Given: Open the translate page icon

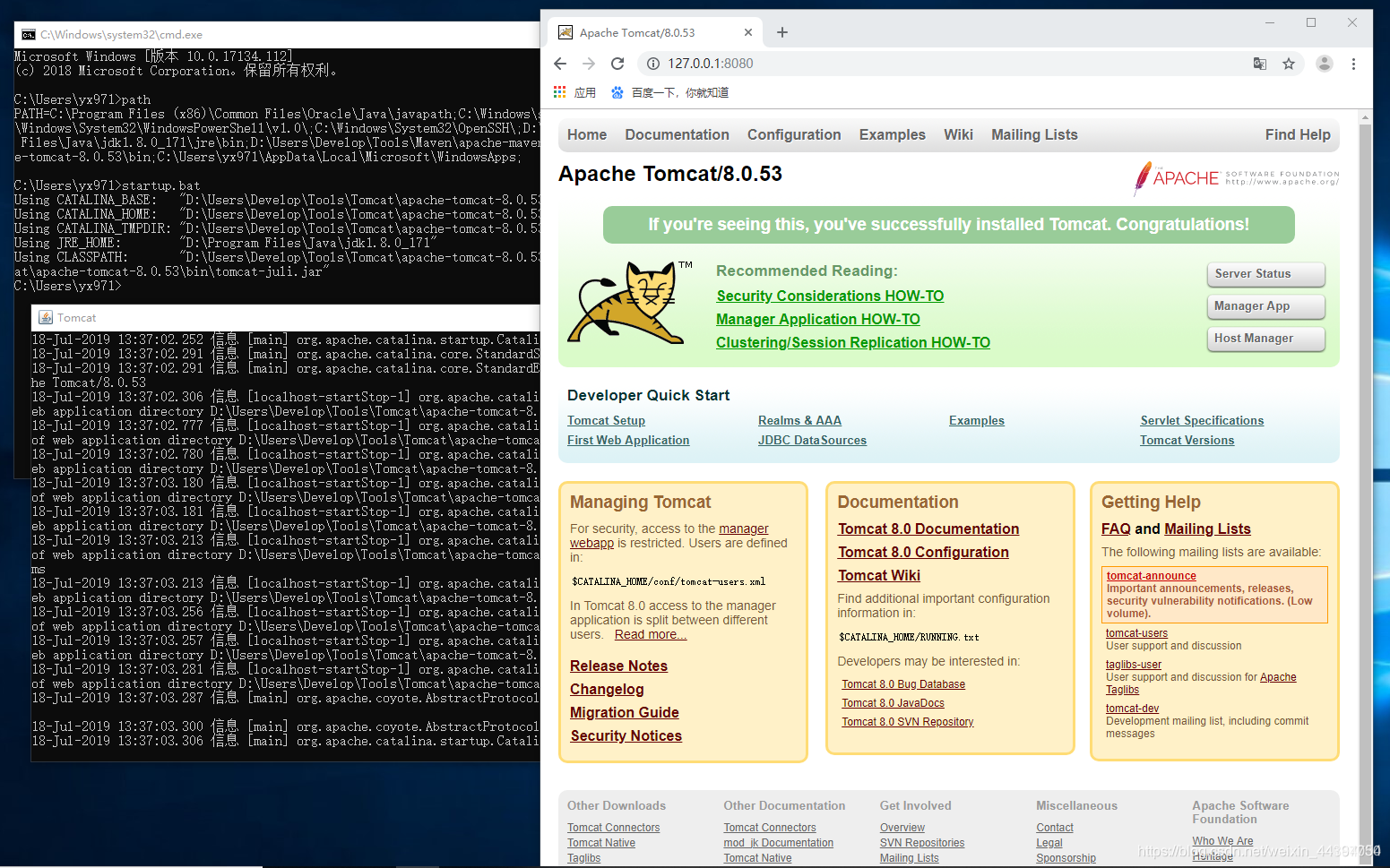Looking at the screenshot, I should pos(1260,64).
